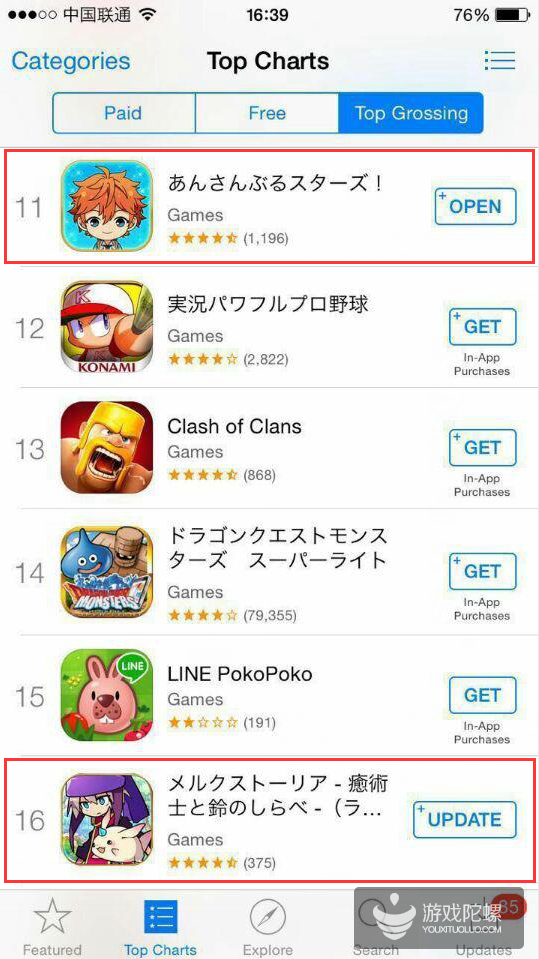Switch to the Free segment
The height and width of the screenshot is (959, 539).
[267, 113]
